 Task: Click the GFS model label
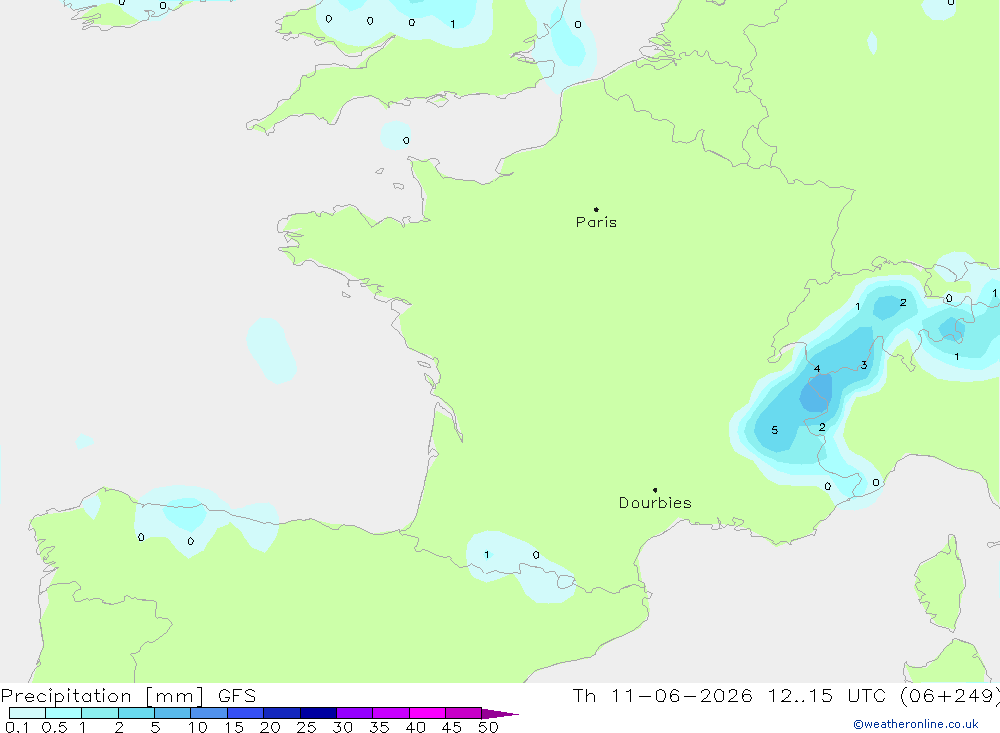[237, 696]
